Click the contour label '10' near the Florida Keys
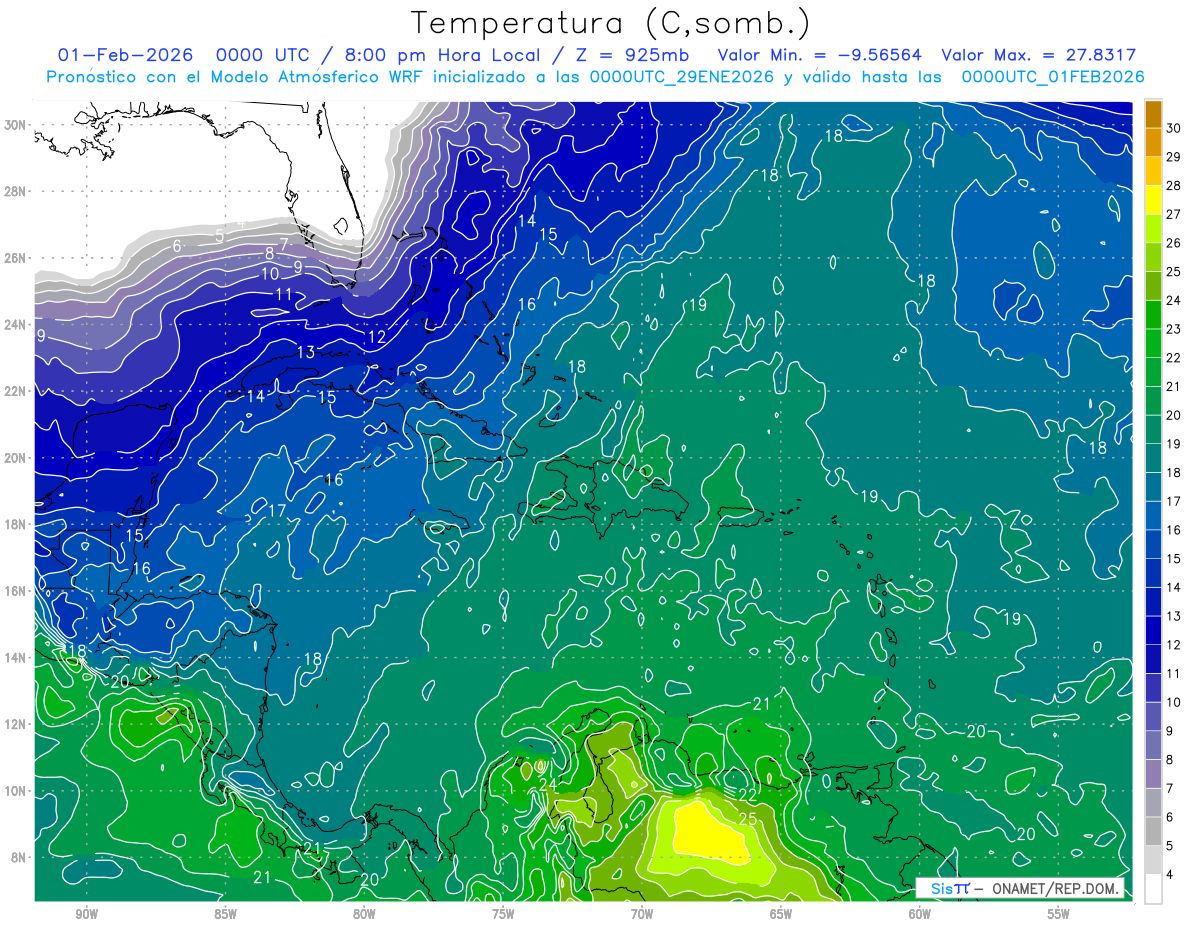Screen dimensions: 1200x927 click(x=270, y=273)
